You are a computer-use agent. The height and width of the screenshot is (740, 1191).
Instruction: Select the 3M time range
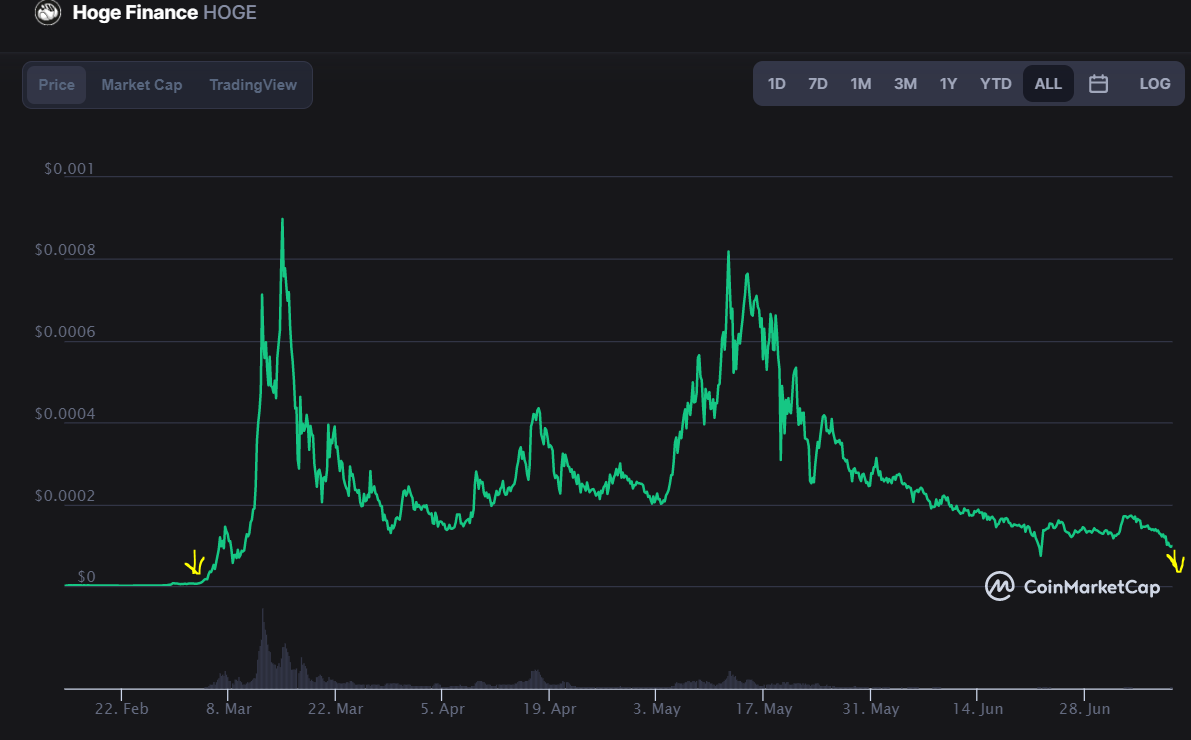(x=905, y=84)
